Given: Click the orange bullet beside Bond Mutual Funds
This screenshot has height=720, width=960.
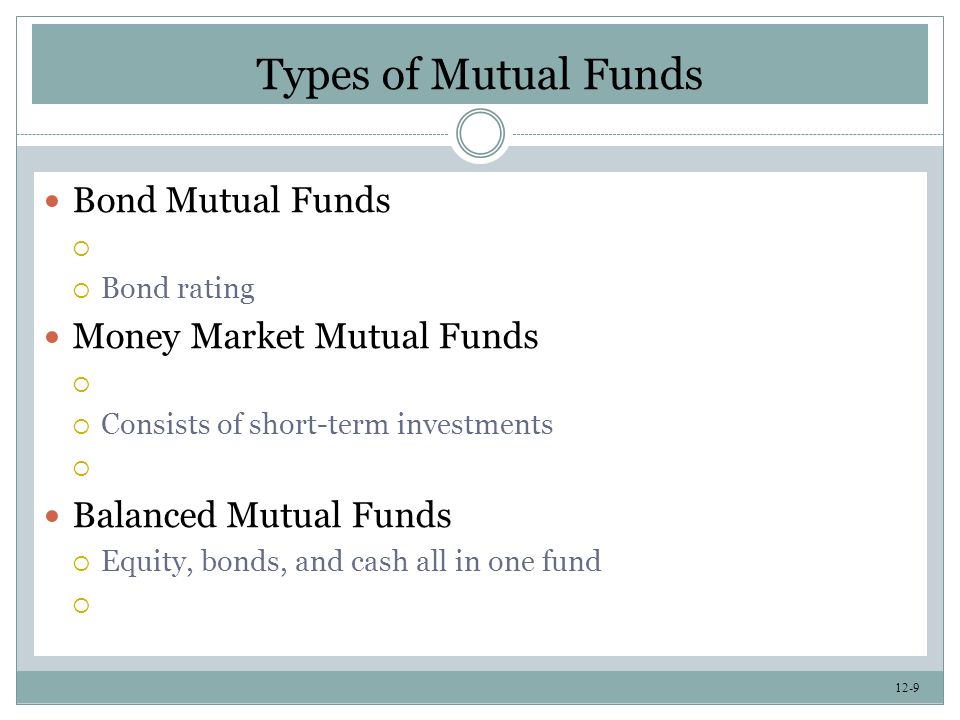Looking at the screenshot, I should pos(52,201).
